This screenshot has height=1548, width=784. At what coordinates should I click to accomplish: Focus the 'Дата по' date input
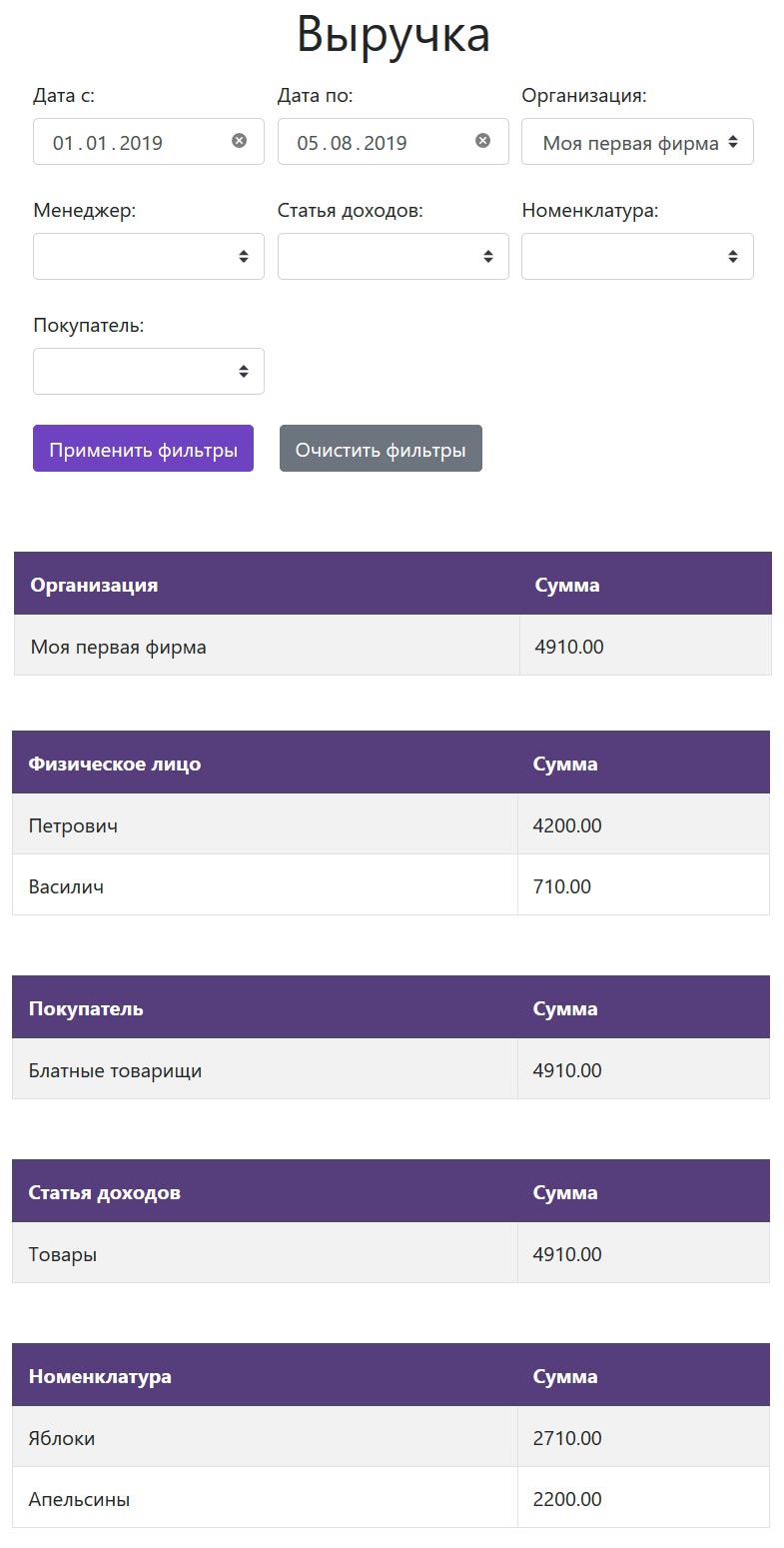click(375, 142)
